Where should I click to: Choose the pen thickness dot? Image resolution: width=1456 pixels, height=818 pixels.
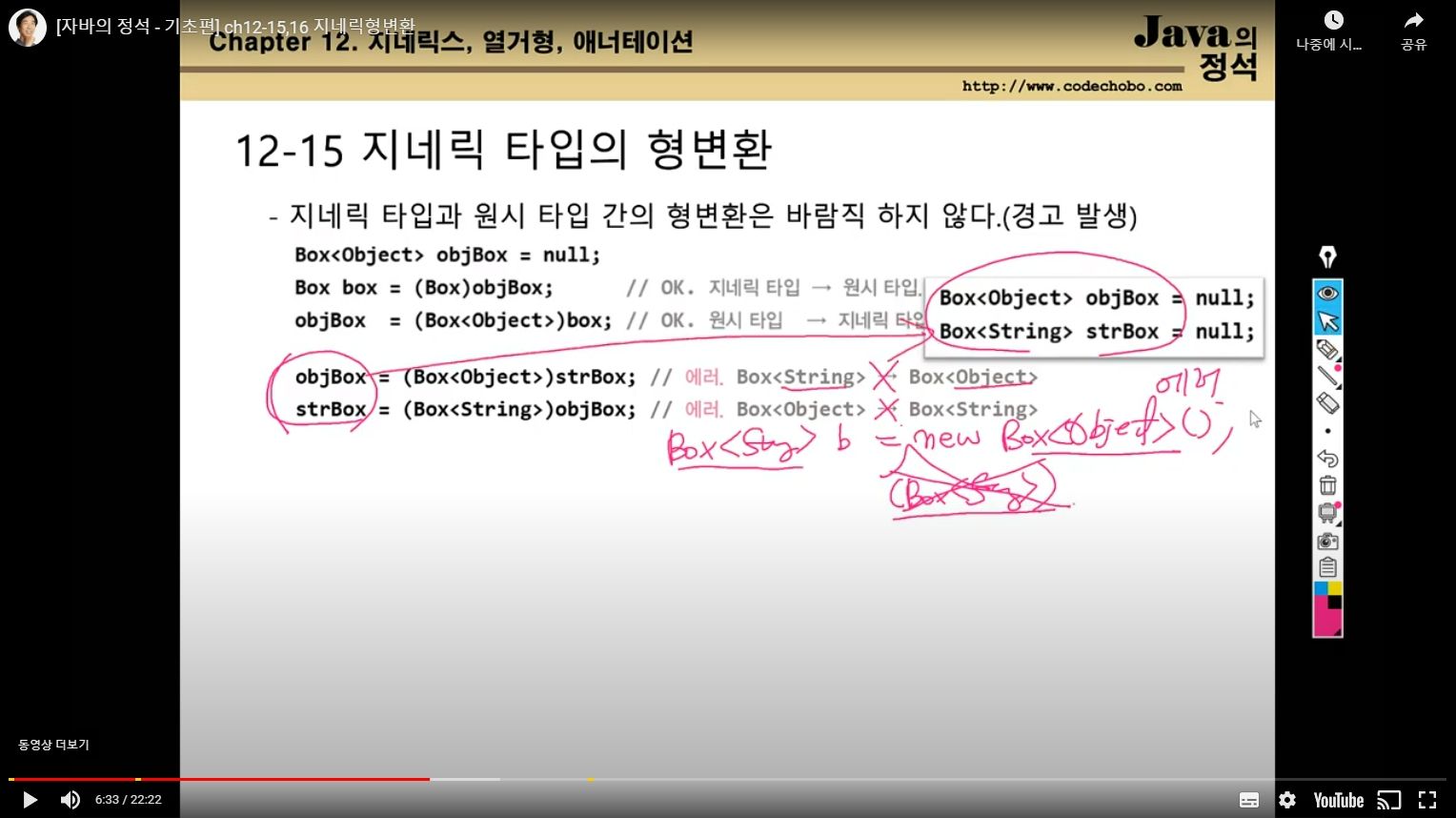pos(1327,431)
